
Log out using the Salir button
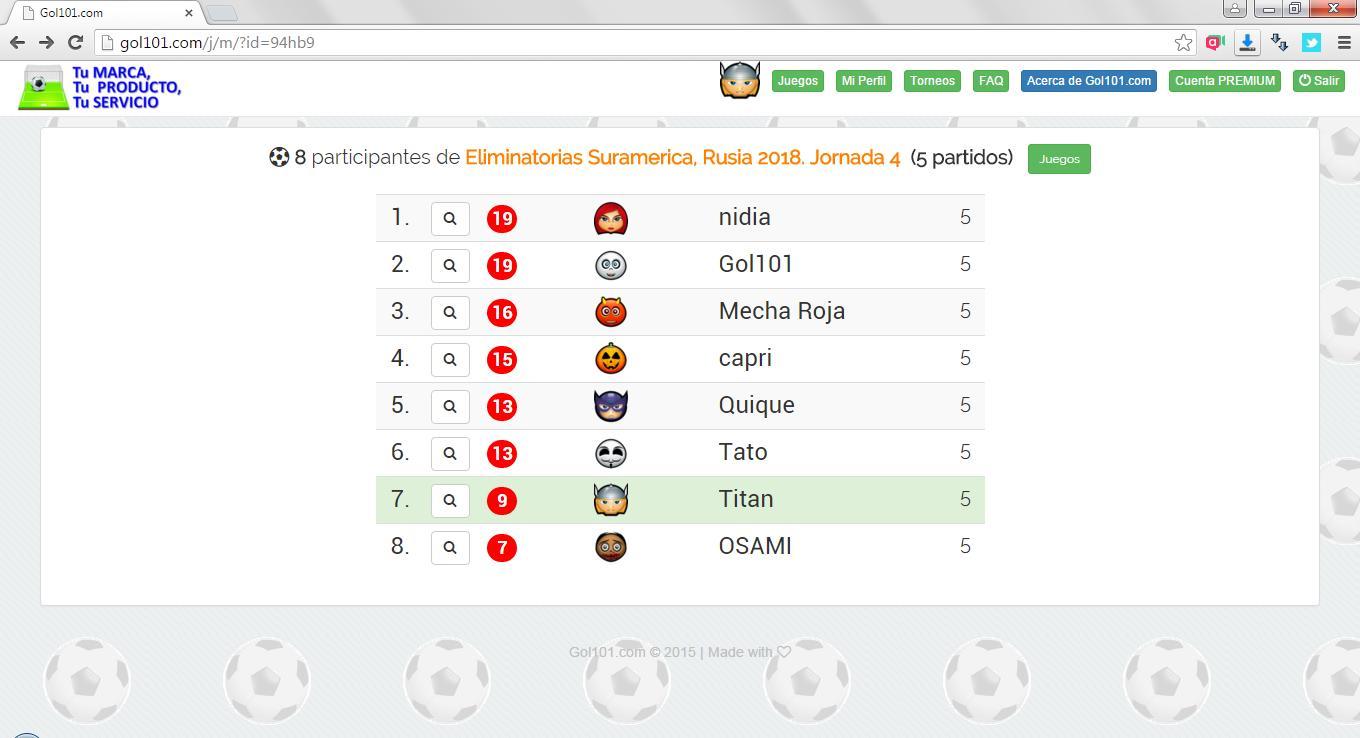tap(1318, 81)
